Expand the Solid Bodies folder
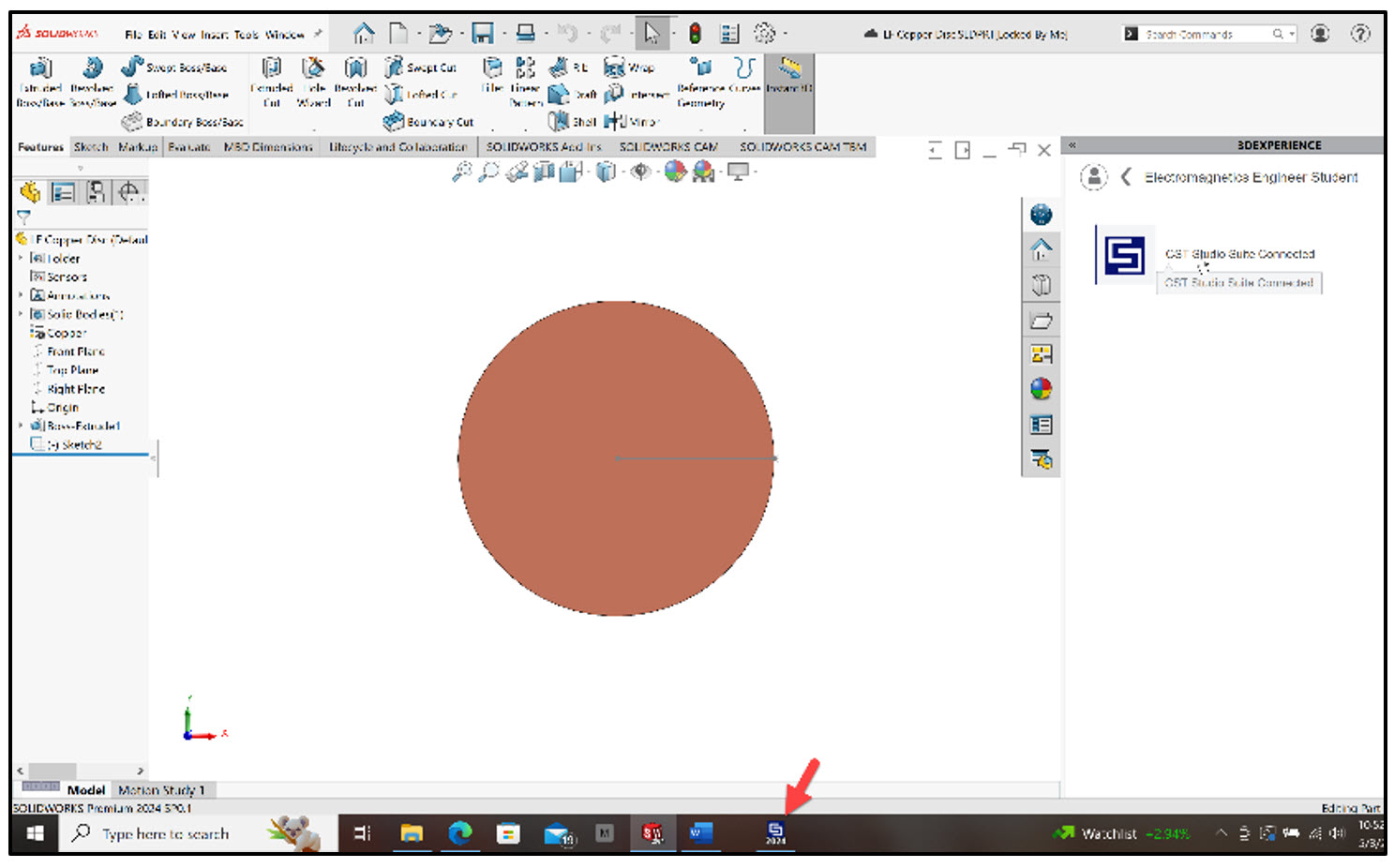This screenshot has width=1394, height=868. [x=21, y=314]
